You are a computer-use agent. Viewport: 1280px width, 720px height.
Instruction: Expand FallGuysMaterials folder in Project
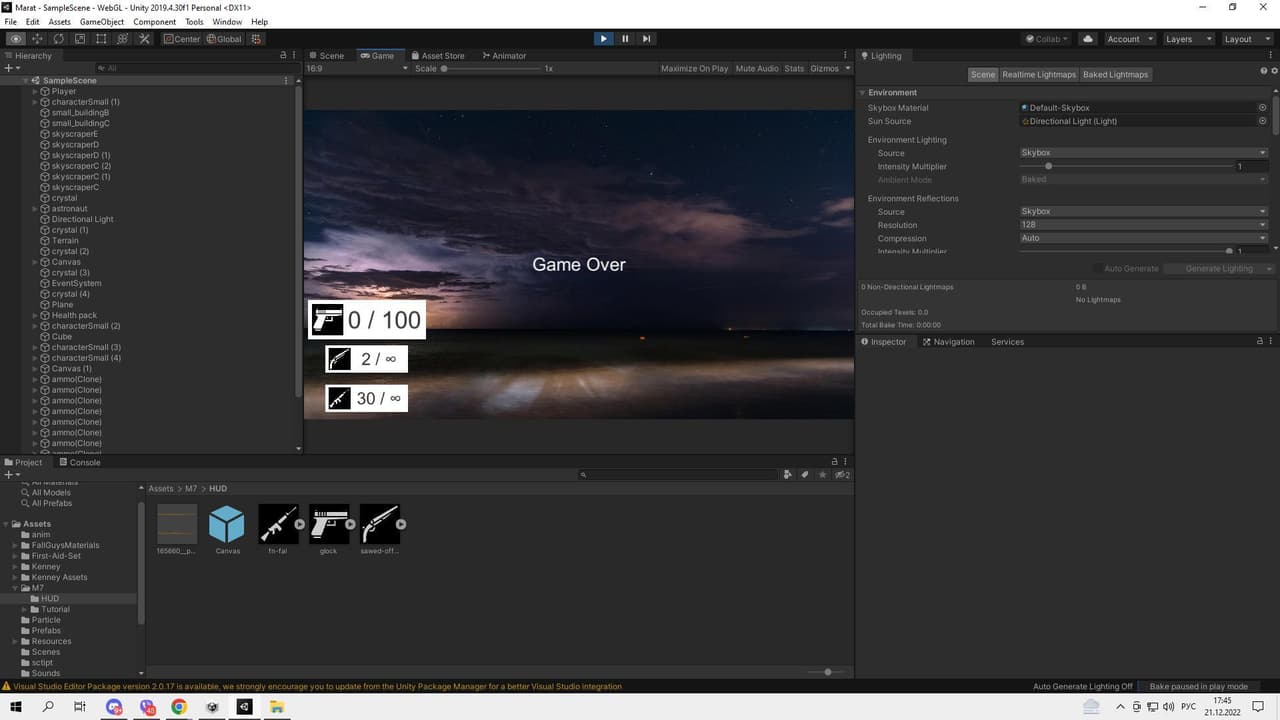(15, 545)
